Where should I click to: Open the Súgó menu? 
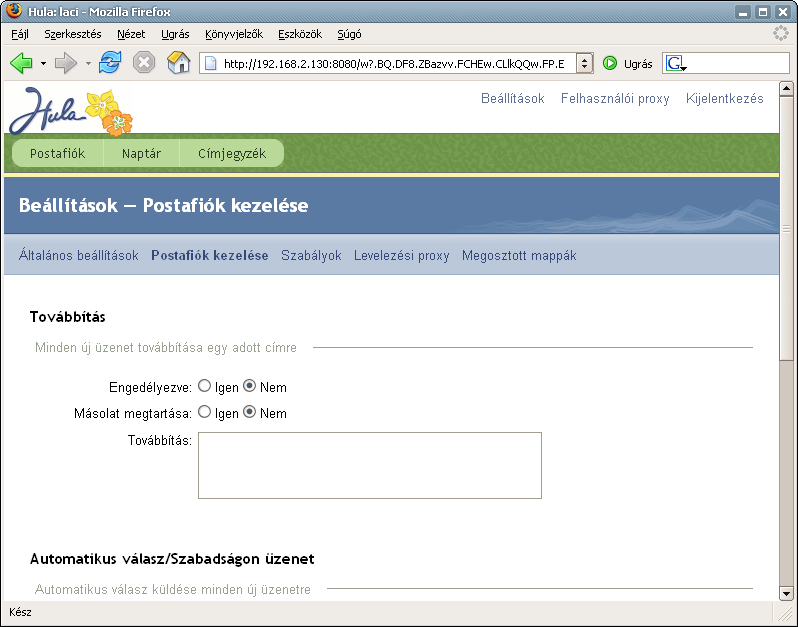[x=349, y=34]
